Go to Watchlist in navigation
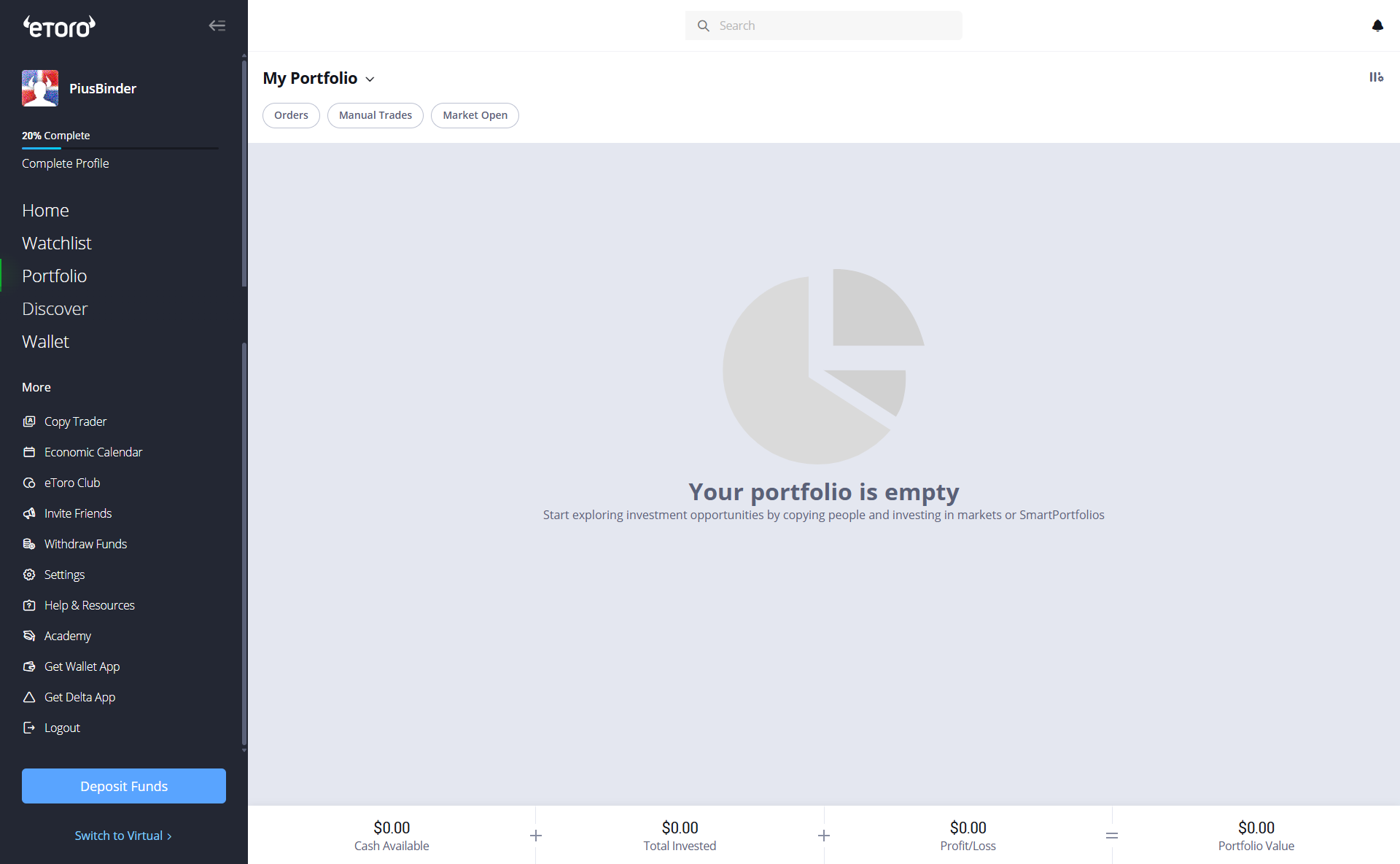The width and height of the screenshot is (1400, 864). pos(56,243)
